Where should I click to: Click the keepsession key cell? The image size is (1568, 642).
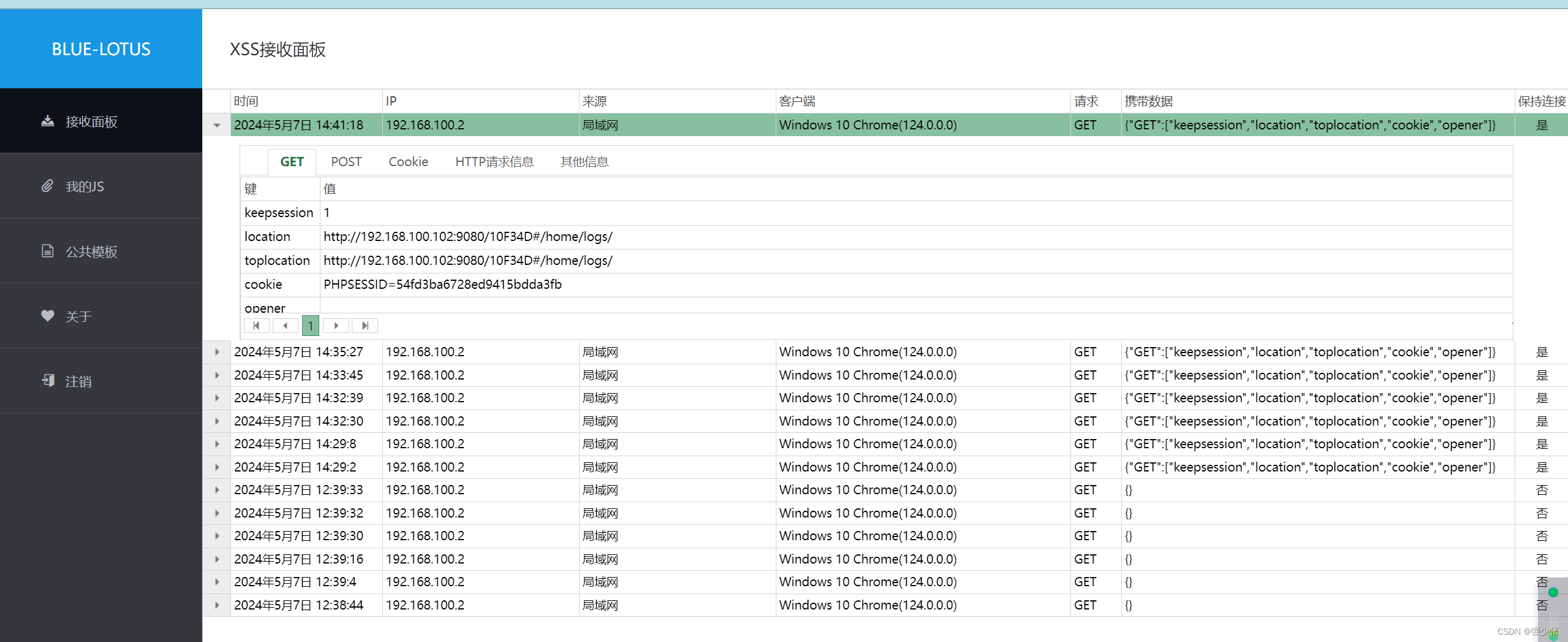point(280,213)
